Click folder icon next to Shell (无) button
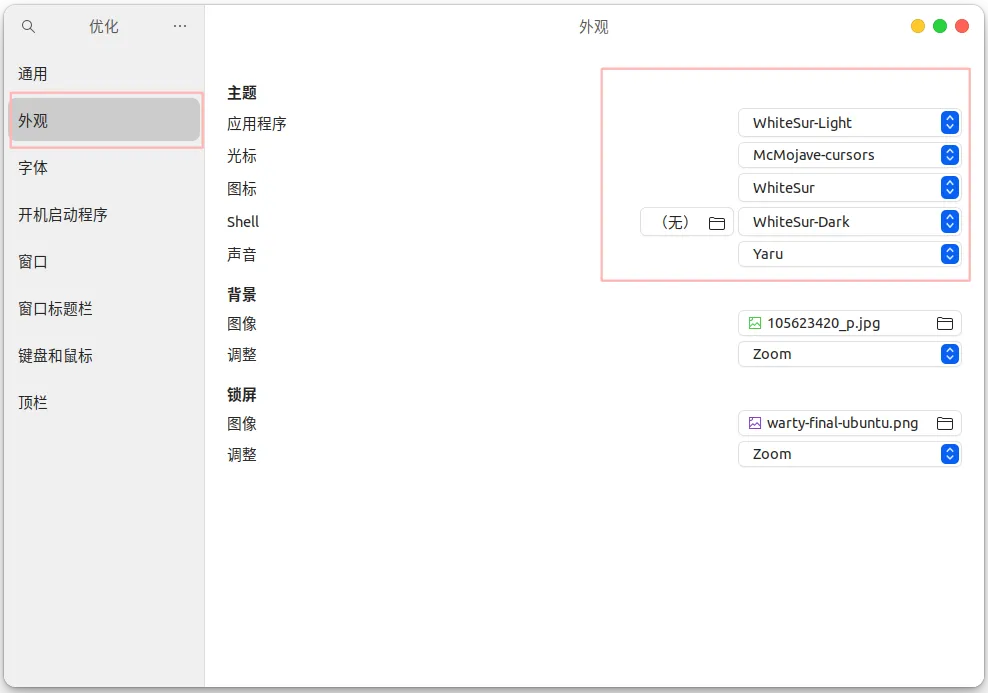 [x=716, y=223]
